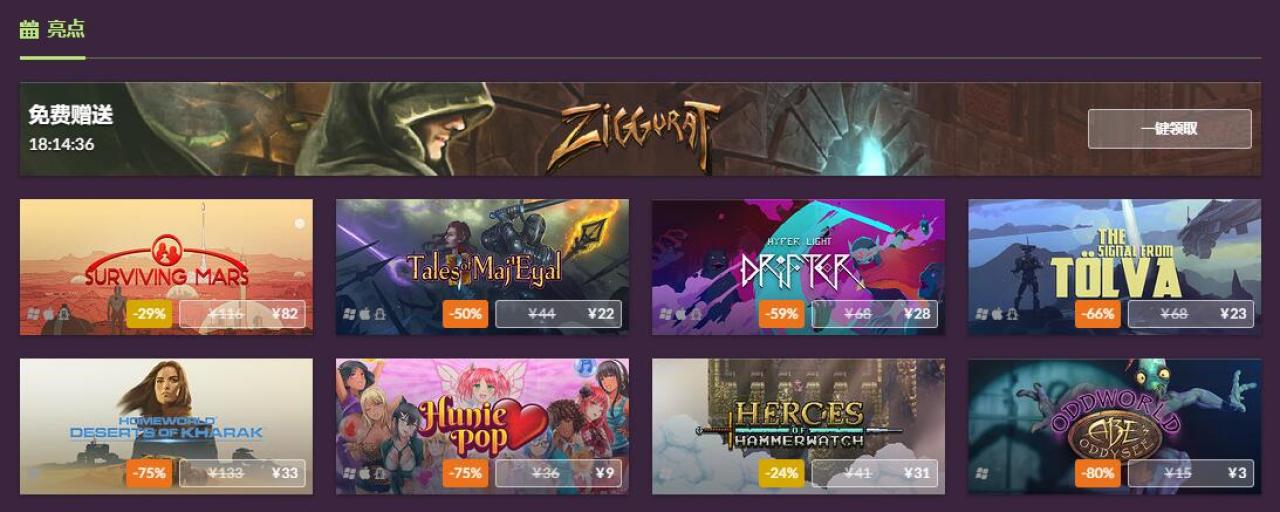Viewport: 1280px width, 512px height.
Task: Open the Surviving Mars game tile
Action: pos(166,267)
